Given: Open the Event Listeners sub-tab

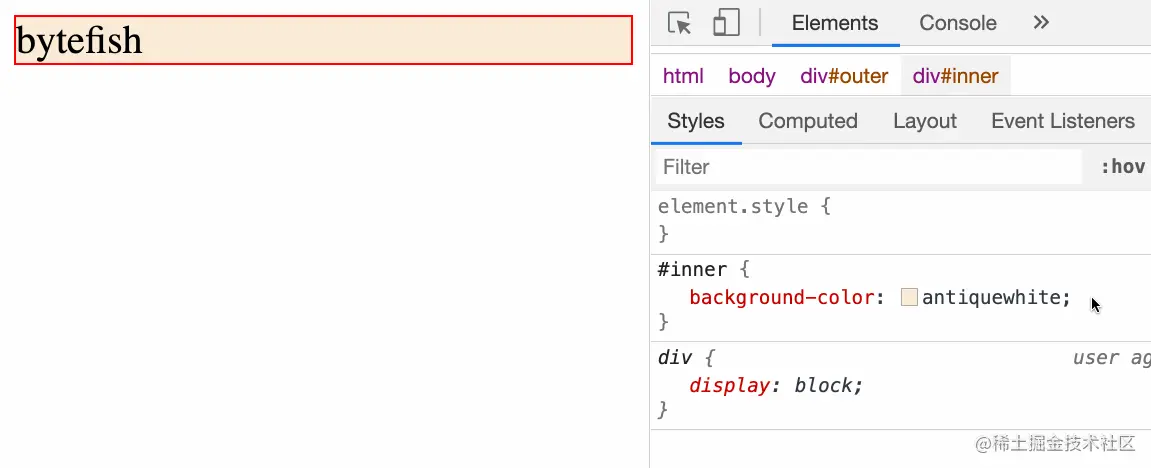Looking at the screenshot, I should (x=1063, y=121).
